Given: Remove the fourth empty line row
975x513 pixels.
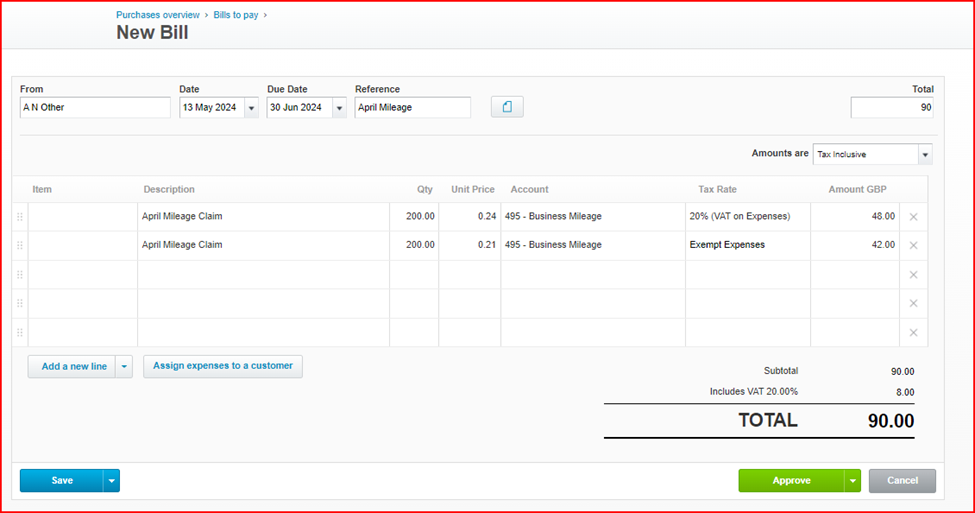Looking at the screenshot, I should click(x=913, y=303).
